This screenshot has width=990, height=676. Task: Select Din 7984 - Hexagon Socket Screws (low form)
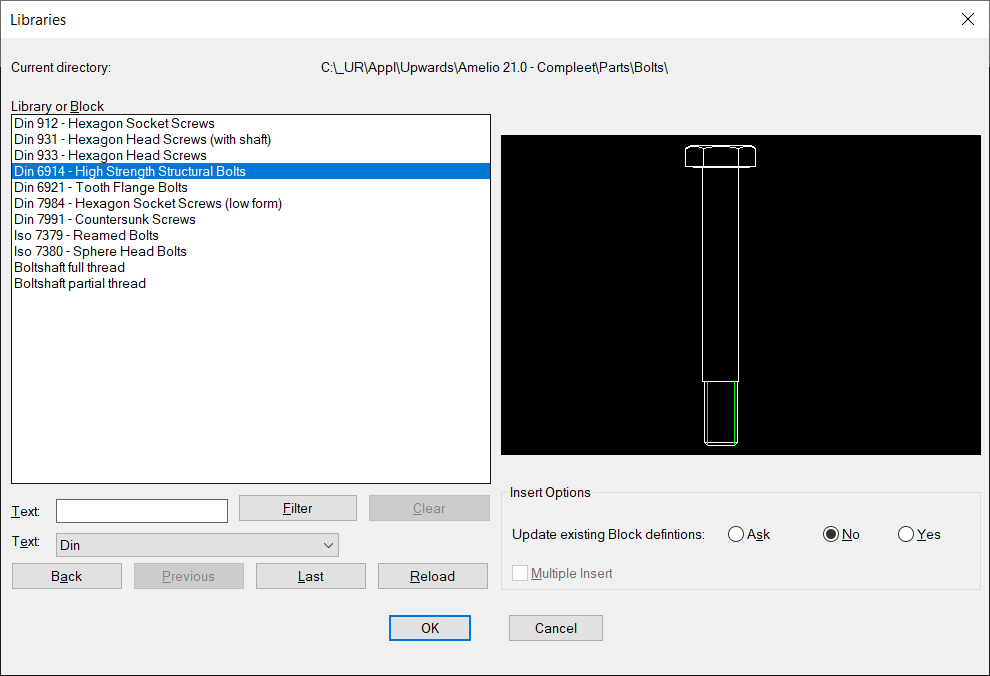pos(251,203)
